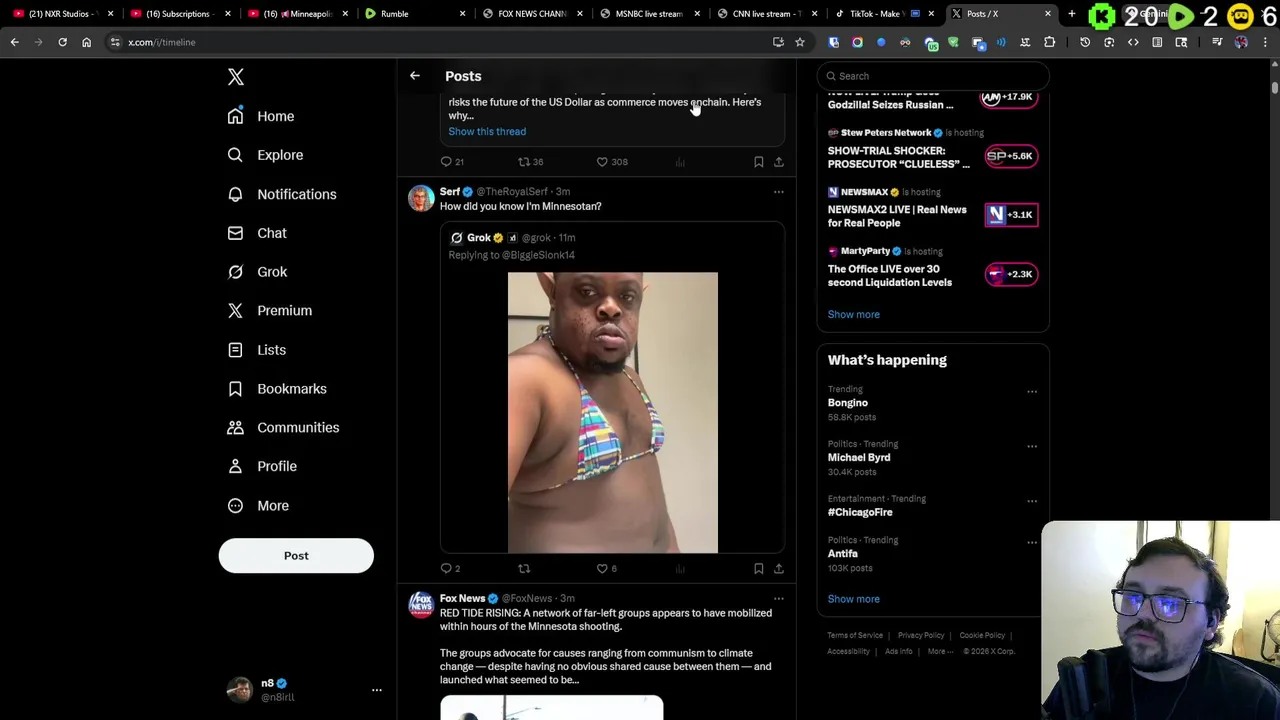Bookmark the post with 308 likes

[x=759, y=162]
